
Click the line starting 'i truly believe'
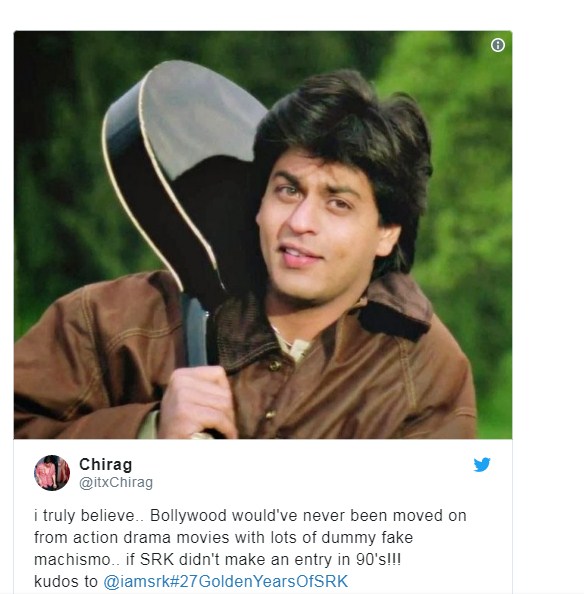[x=250, y=516]
